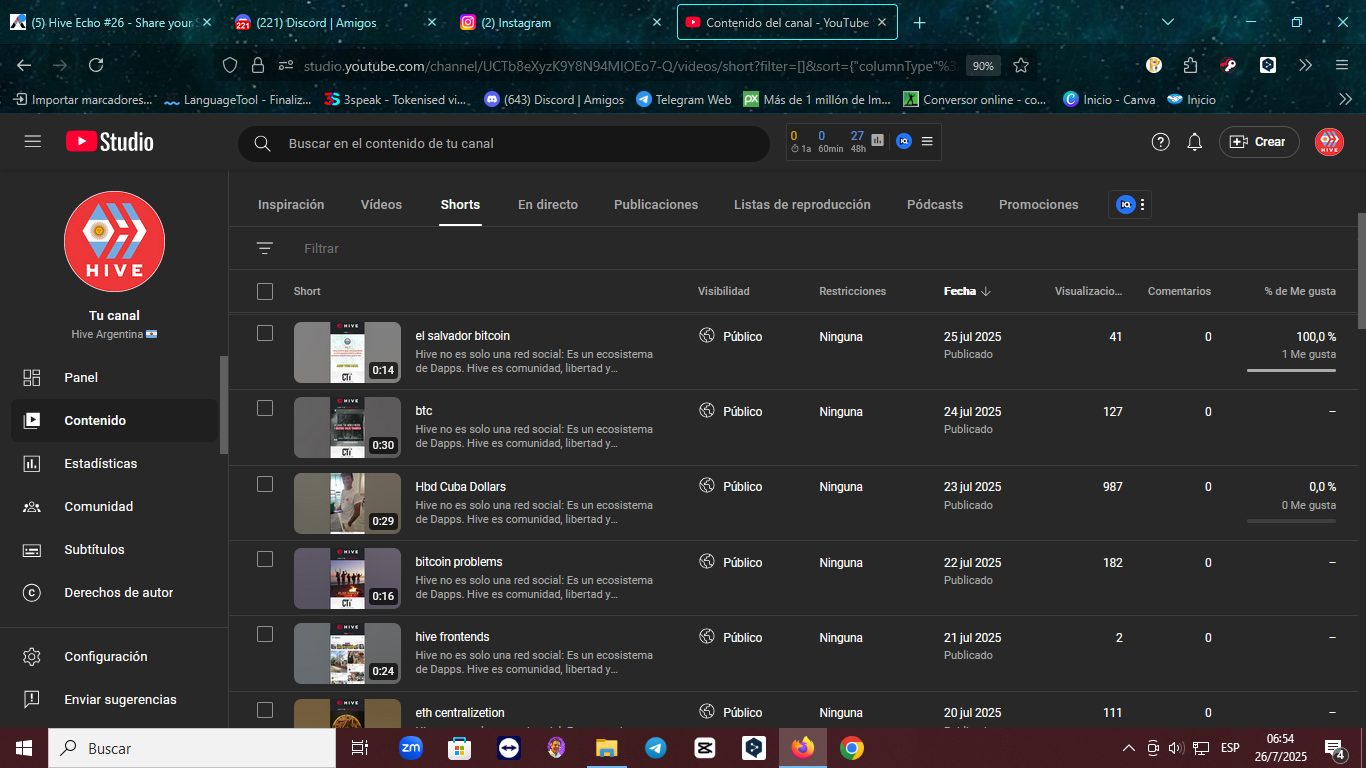The width and height of the screenshot is (1366, 768).
Task: Select the Hbd Cuba Dollars checkbox
Action: pos(265,484)
